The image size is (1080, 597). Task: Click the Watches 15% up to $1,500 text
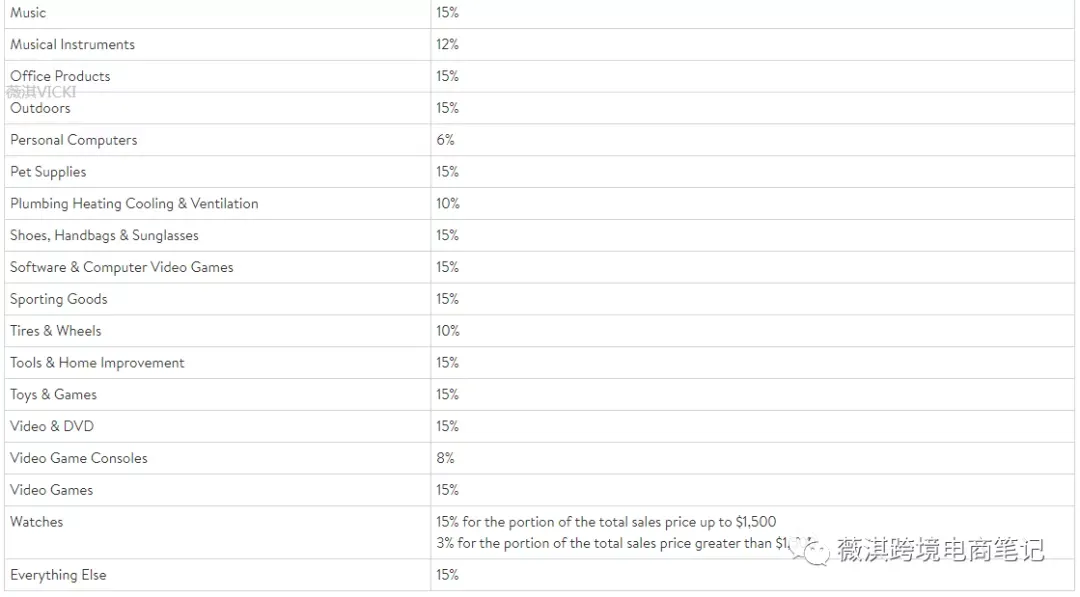(x=606, y=522)
